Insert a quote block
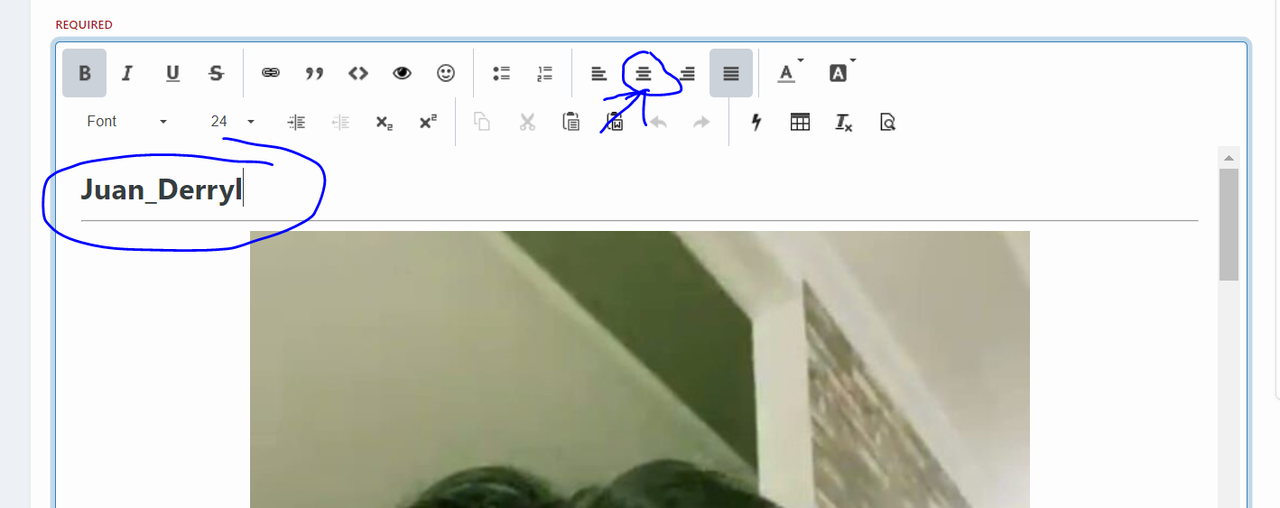1280x508 pixels. coord(314,73)
